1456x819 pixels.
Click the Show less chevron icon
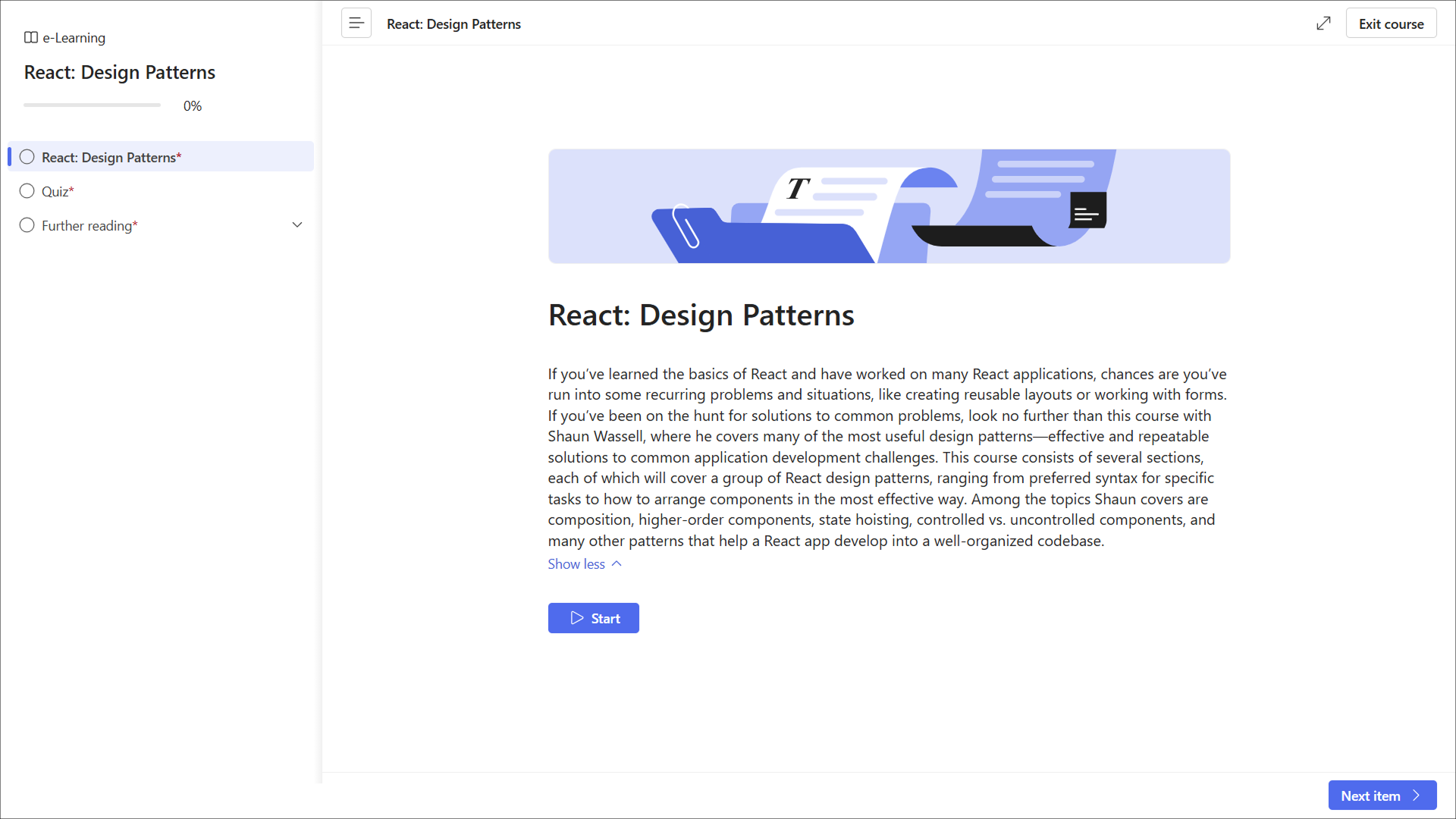(x=617, y=563)
